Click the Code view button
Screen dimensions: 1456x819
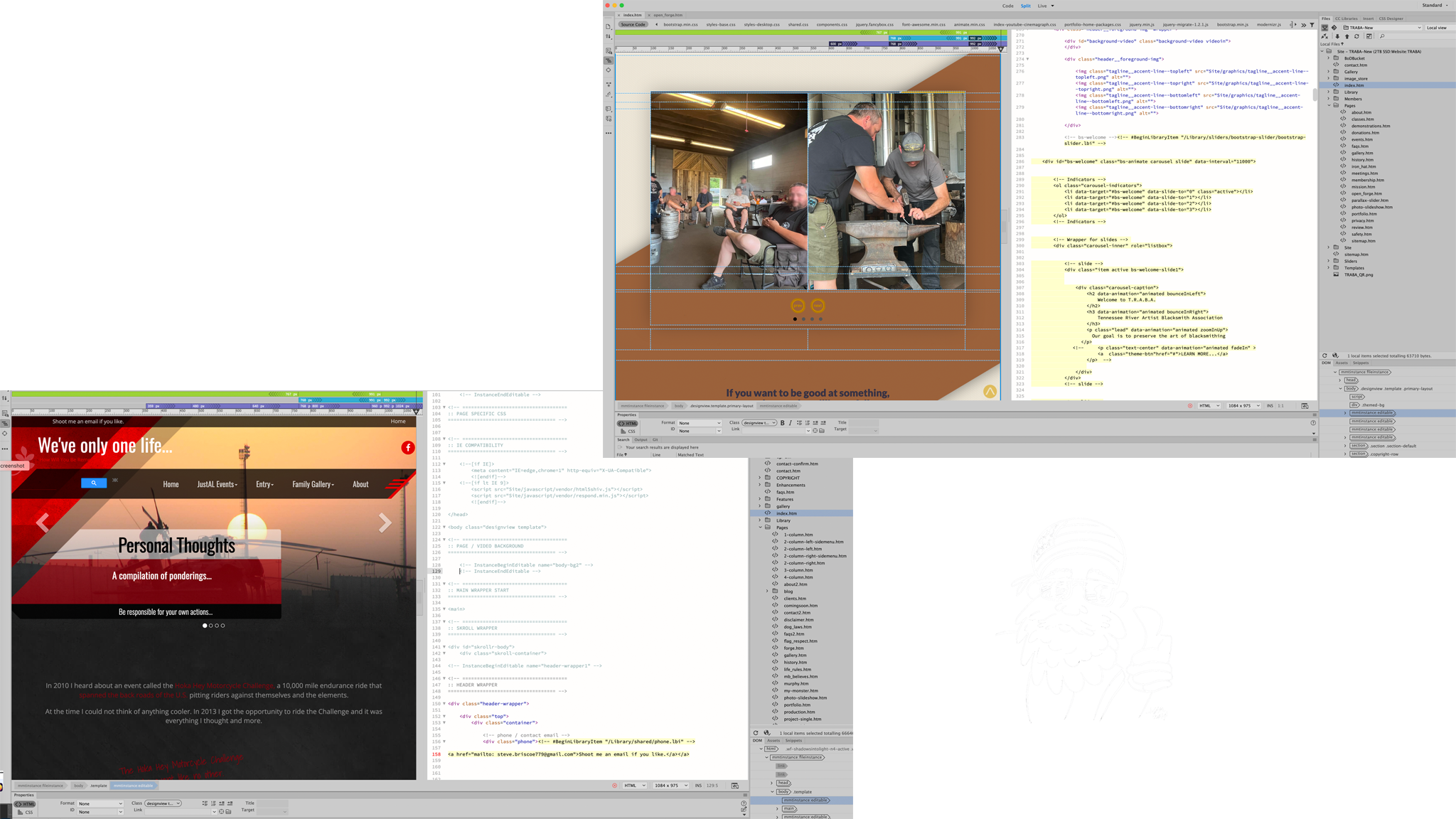[x=1007, y=6]
